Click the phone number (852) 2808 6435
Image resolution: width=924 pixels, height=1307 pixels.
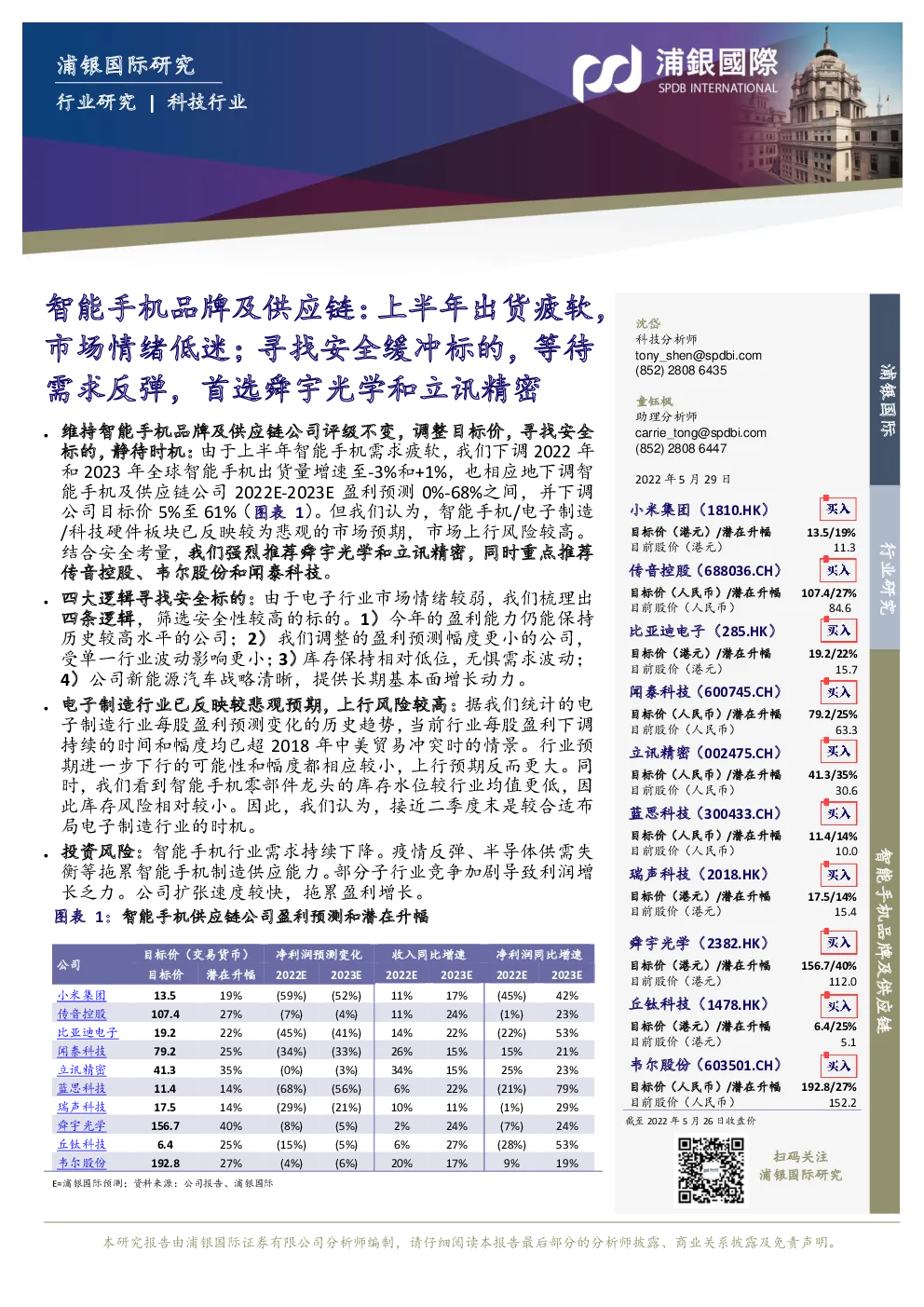pos(681,371)
